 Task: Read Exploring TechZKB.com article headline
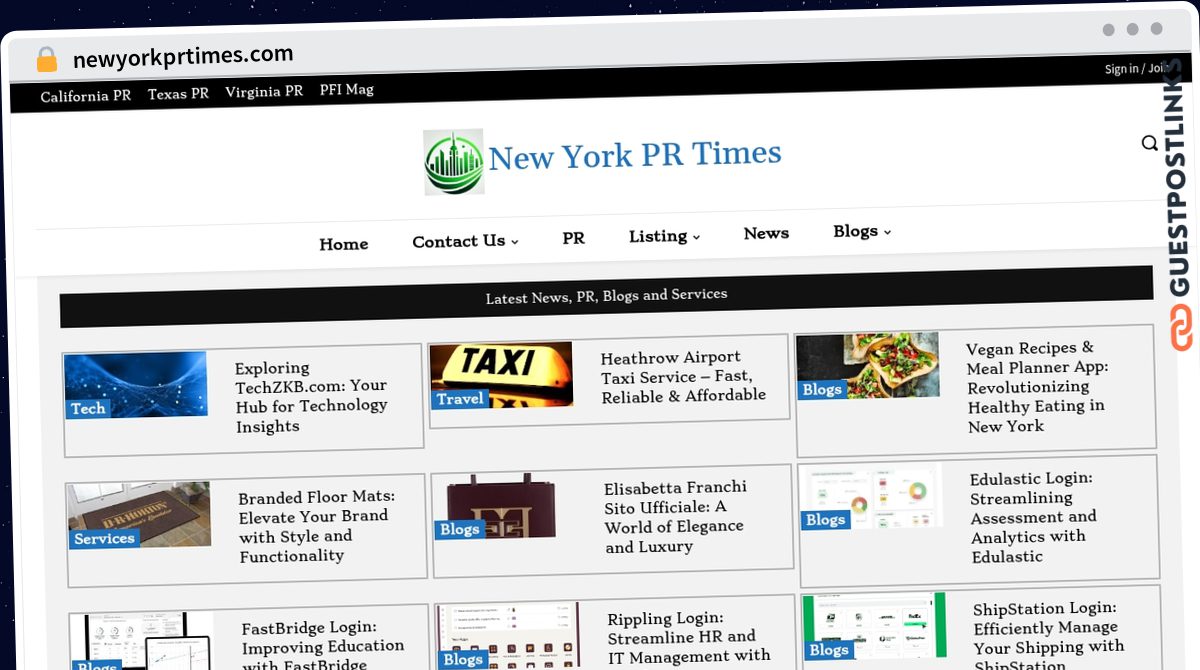coord(311,397)
